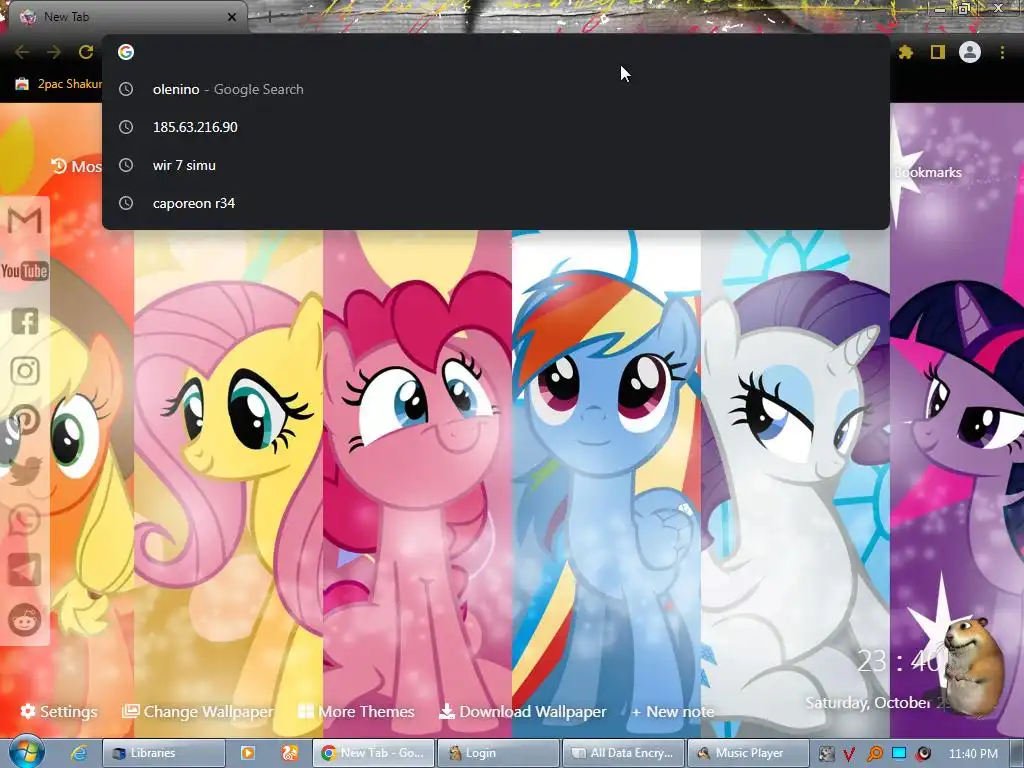This screenshot has width=1024, height=768.
Task: Reload the page with the refresh icon
Action: click(86, 52)
